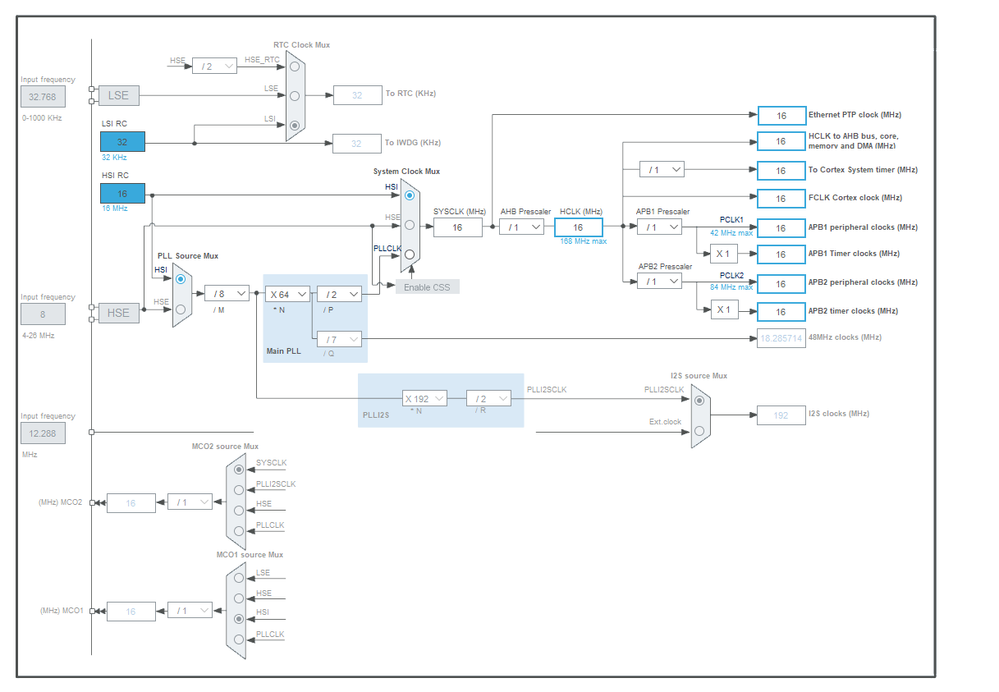Open the PLL /M divider dropdown
The image size is (999, 692).
[x=227, y=293]
